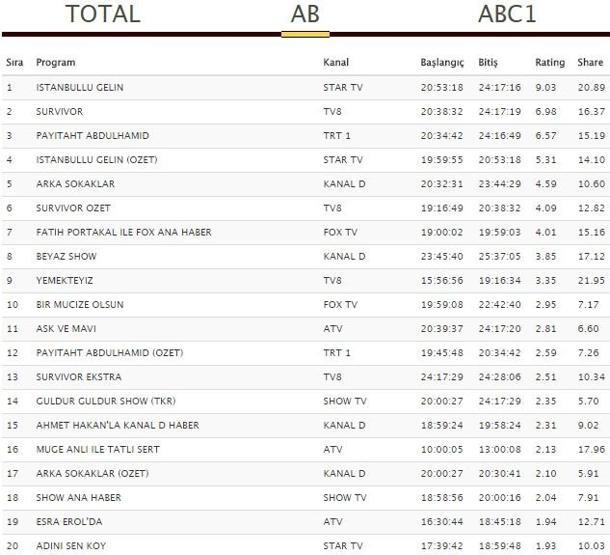Select the YEMEKTEYIZ program name
This screenshot has width=610, height=555.
[65, 280]
